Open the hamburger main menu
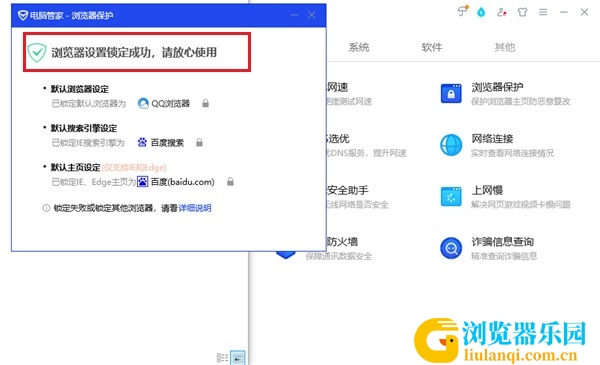This screenshot has width=600, height=365. pyautogui.click(x=543, y=12)
